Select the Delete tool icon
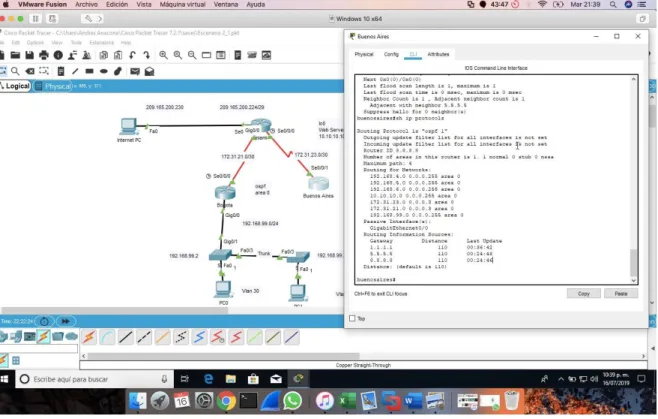The width and height of the screenshot is (658, 419). click(x=30, y=71)
